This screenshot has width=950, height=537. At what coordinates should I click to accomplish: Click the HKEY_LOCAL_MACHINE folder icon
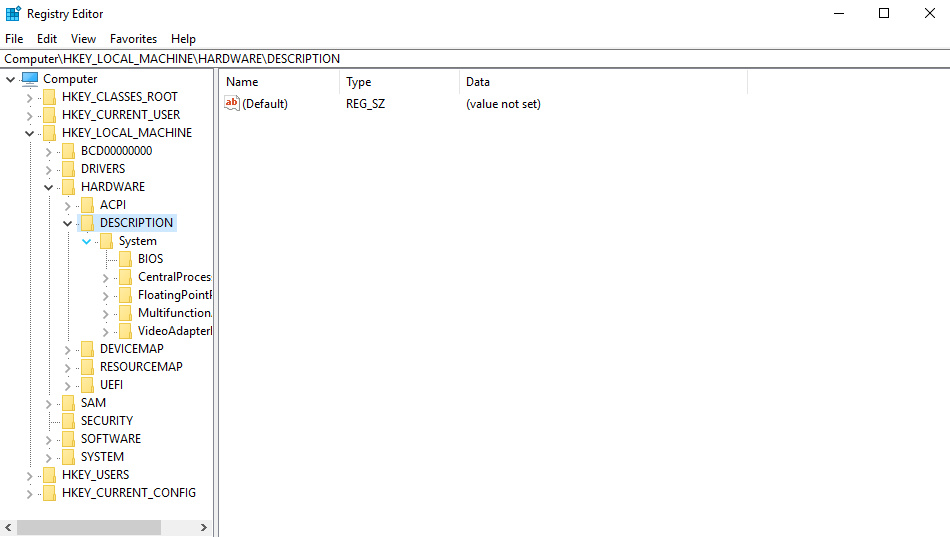(x=50, y=133)
